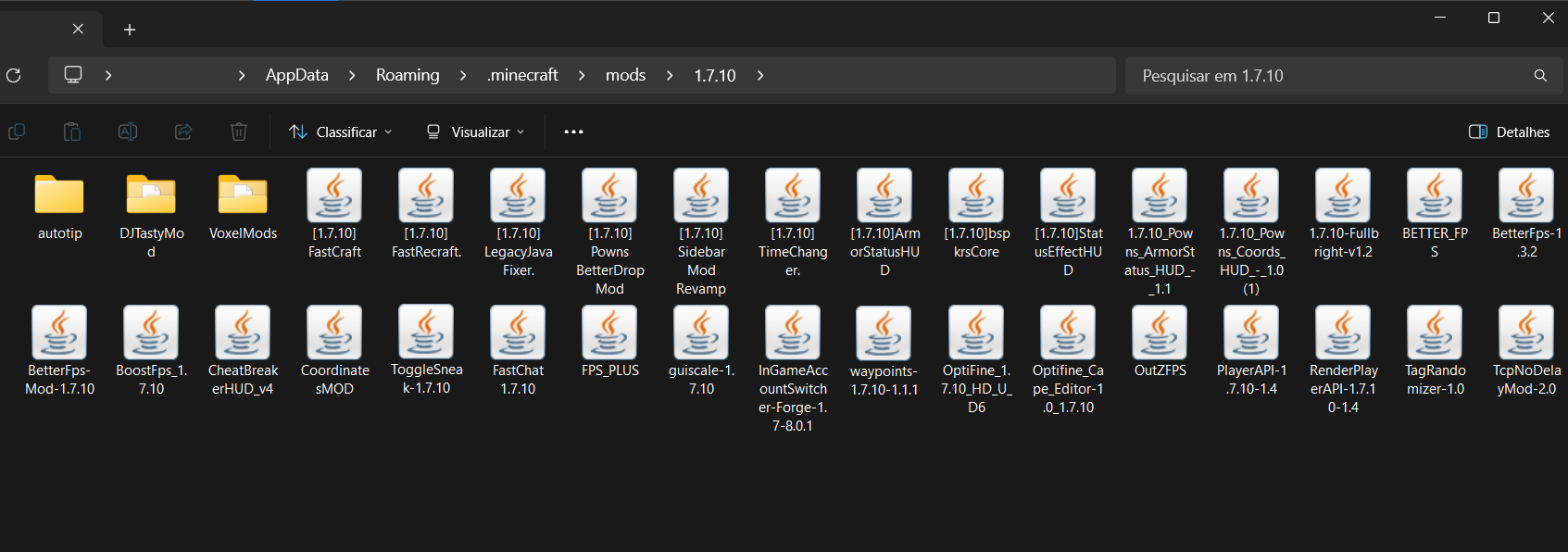Click the 1.7.10 breadcrumb segment

(x=715, y=75)
